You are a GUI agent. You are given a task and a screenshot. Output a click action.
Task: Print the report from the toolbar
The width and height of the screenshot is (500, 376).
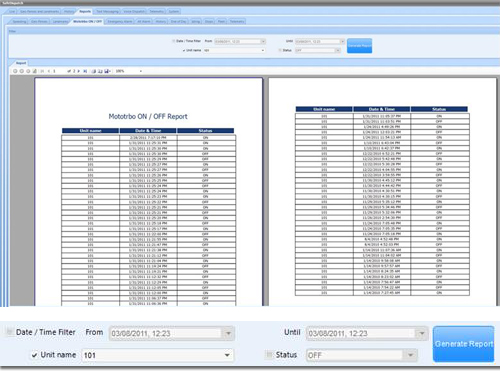pyautogui.click(x=94, y=71)
